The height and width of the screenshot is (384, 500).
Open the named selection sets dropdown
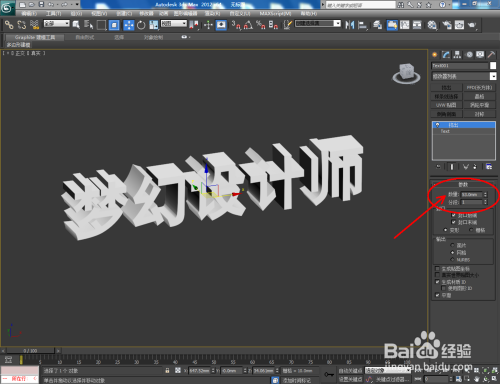tap(318, 23)
